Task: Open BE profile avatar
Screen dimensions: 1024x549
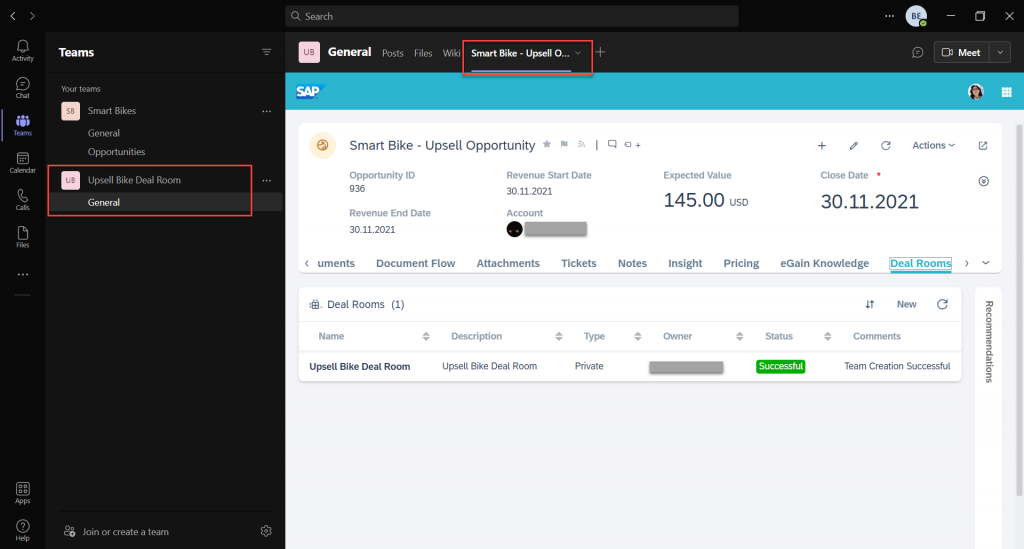Action: tap(916, 16)
